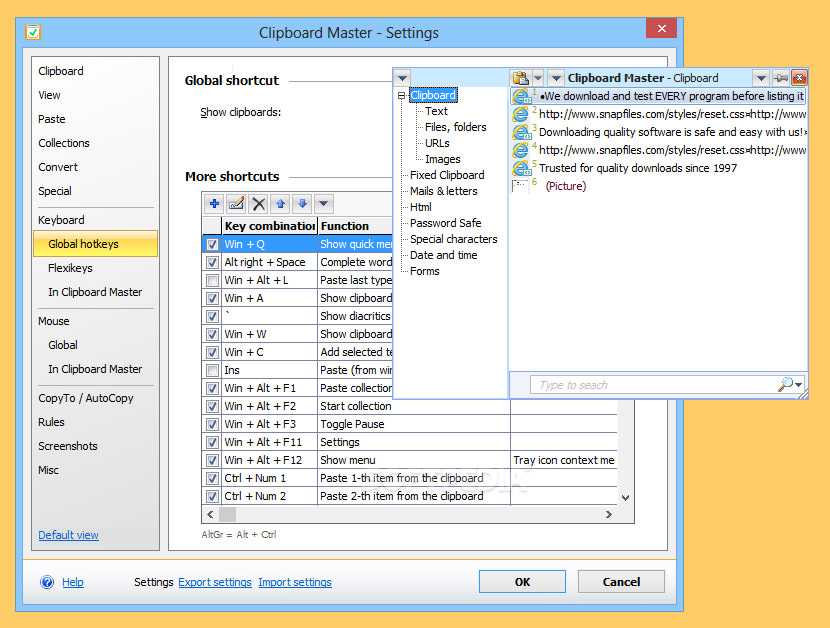The height and width of the screenshot is (628, 830).
Task: Click the magnifier icon in search box
Action: [786, 385]
